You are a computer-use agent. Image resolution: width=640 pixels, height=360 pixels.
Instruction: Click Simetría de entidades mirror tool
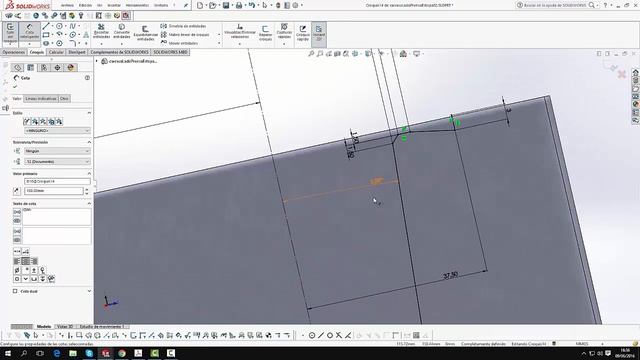point(184,26)
